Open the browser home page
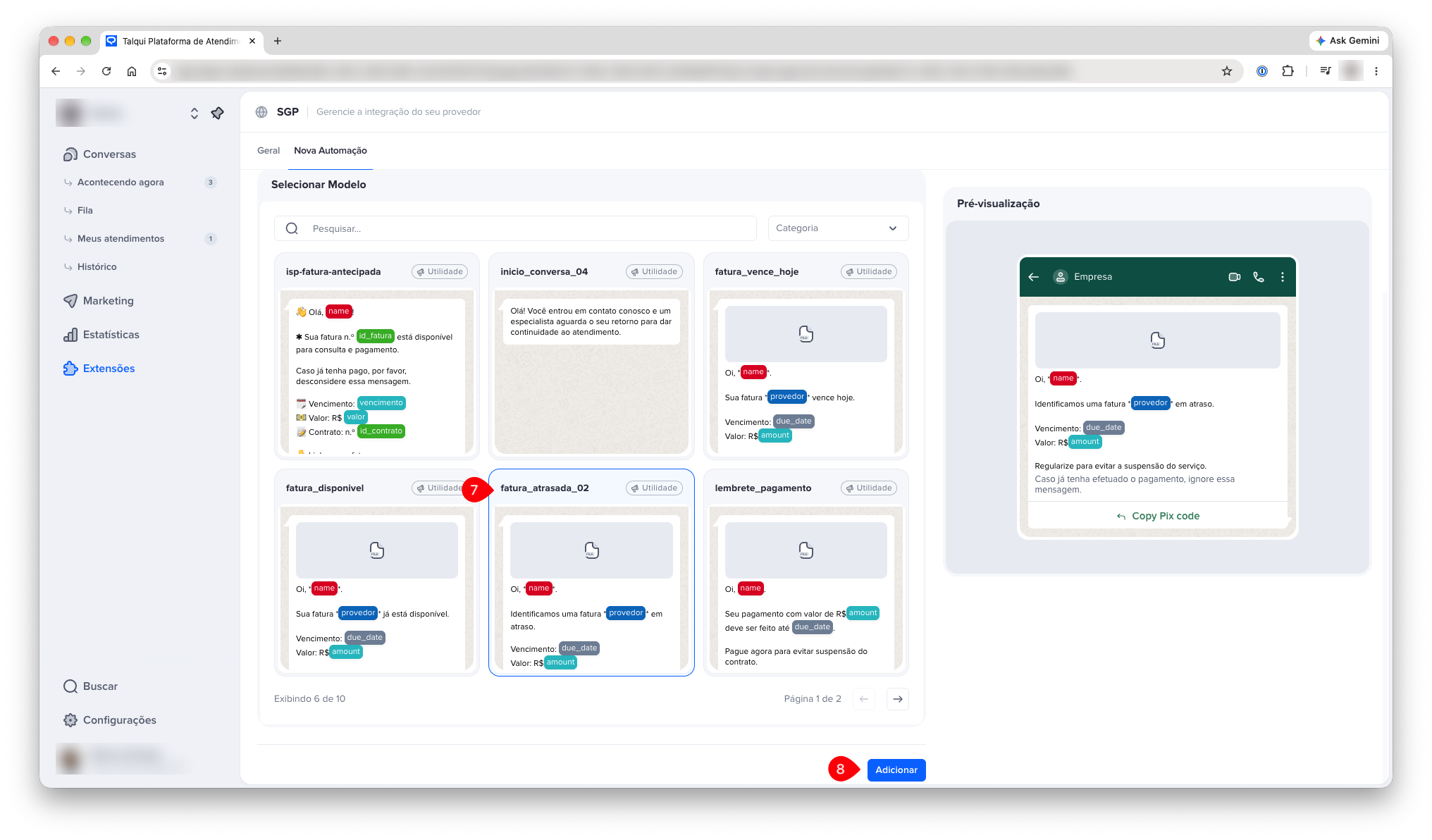The height and width of the screenshot is (840, 1432). tap(132, 71)
